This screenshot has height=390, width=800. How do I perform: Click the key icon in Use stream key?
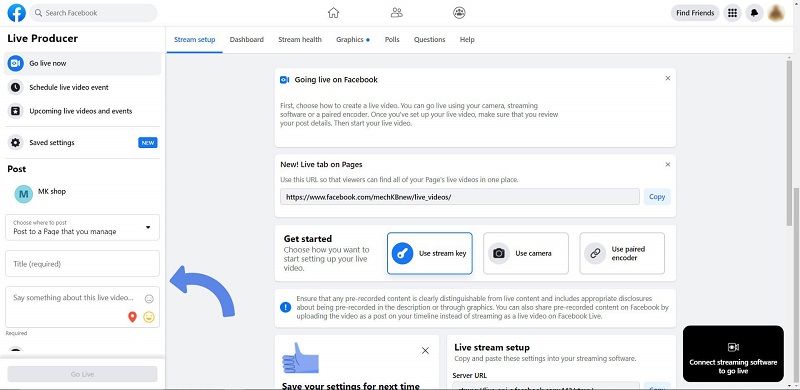pyautogui.click(x=402, y=253)
